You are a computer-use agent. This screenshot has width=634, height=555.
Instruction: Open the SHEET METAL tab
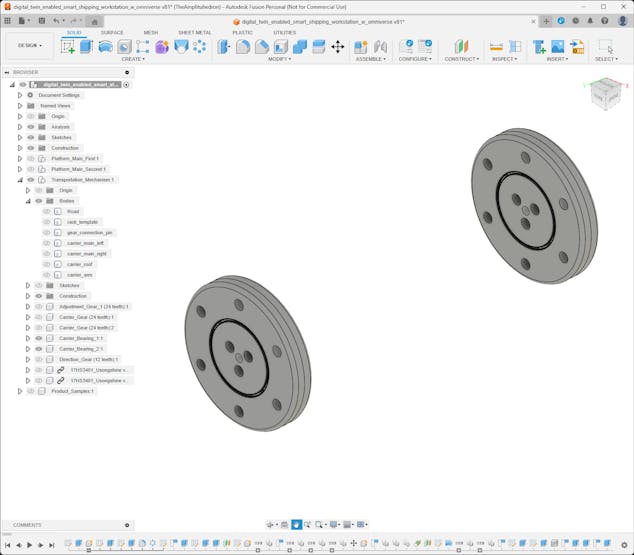click(x=194, y=32)
